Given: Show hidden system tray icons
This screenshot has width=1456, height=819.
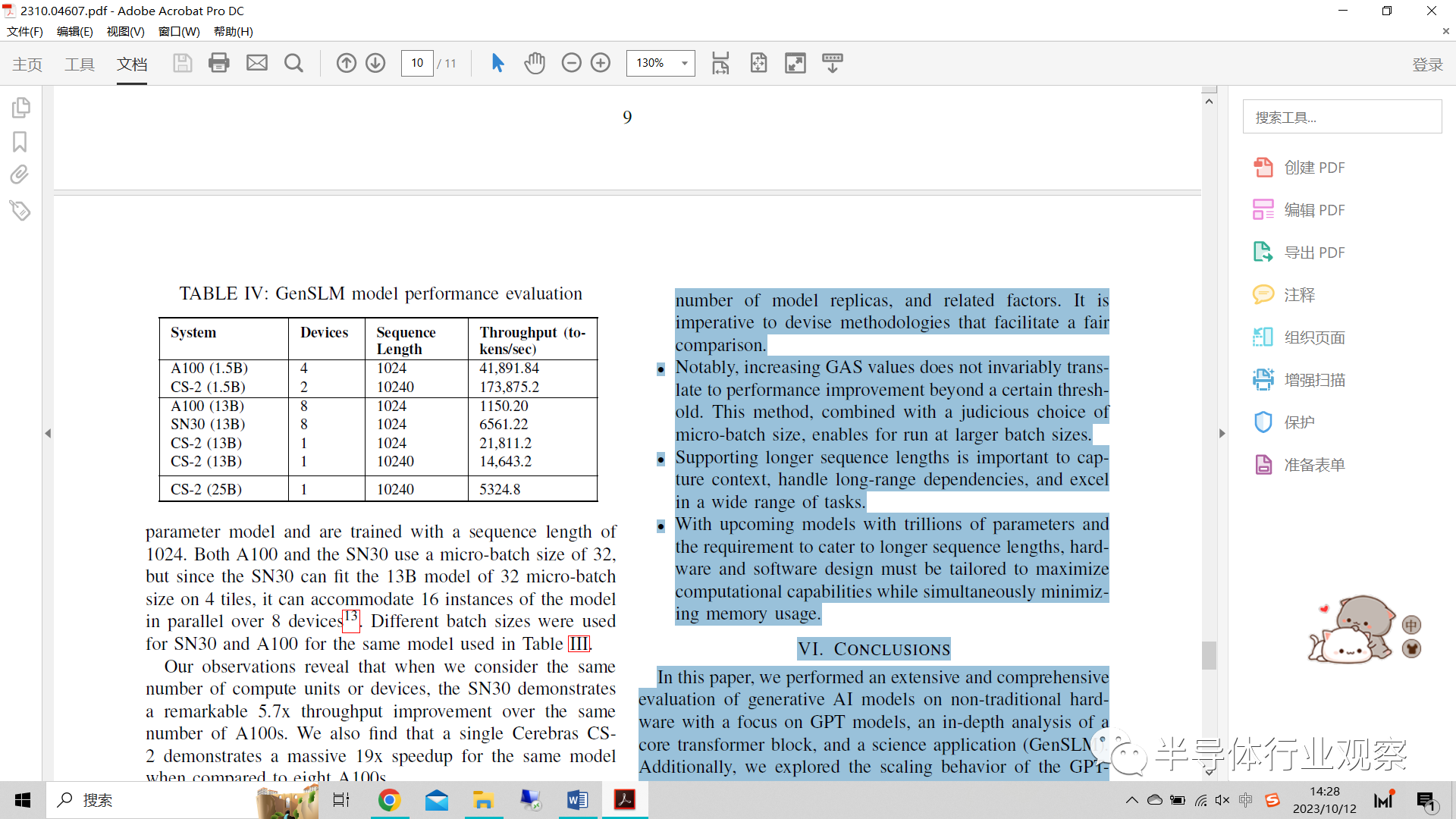Looking at the screenshot, I should click(1131, 800).
